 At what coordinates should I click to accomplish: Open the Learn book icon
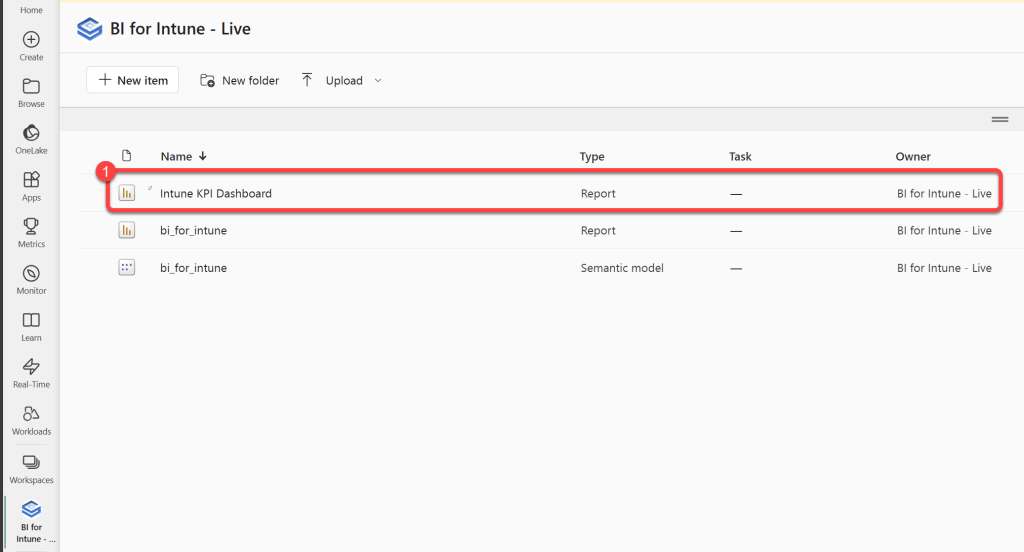(x=31, y=321)
